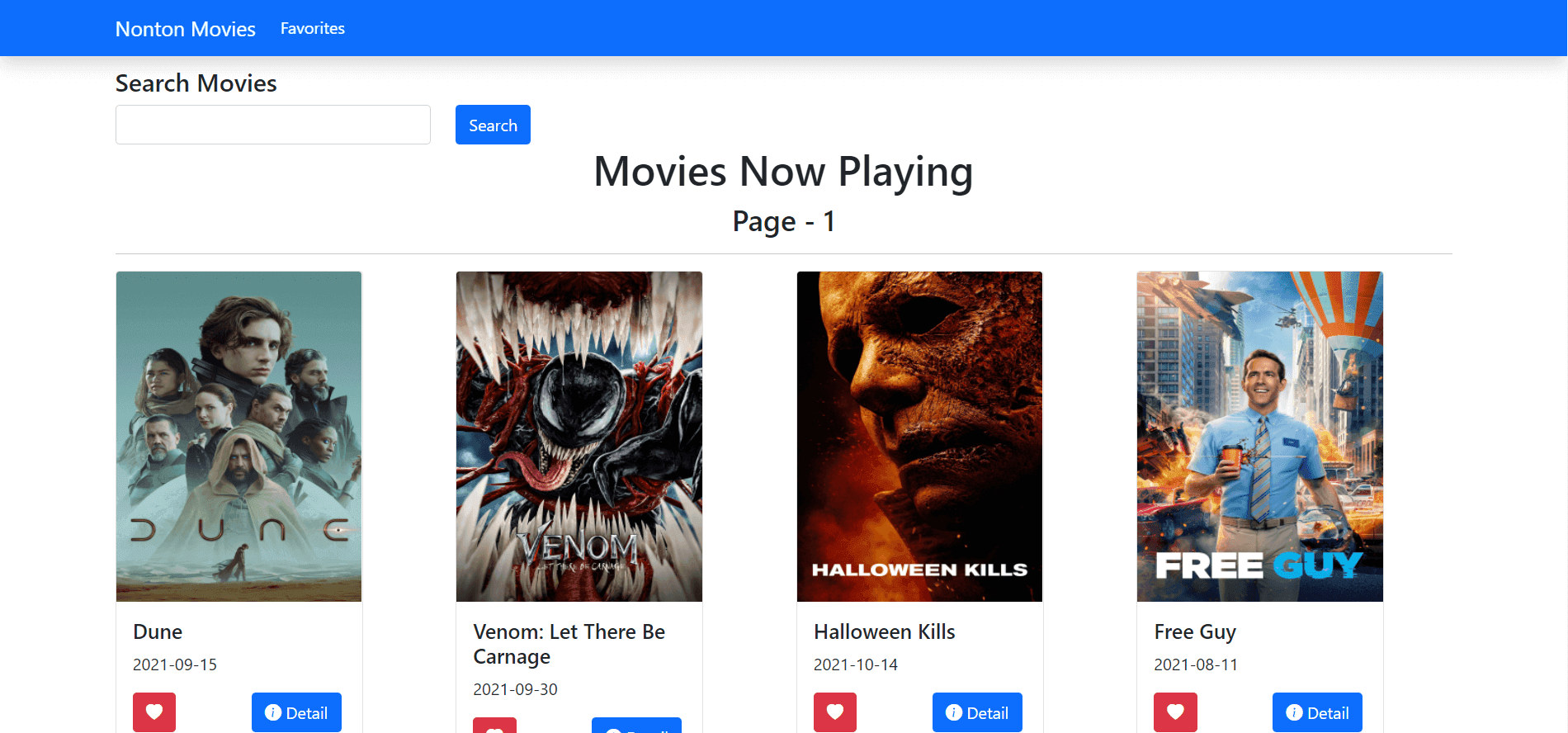Viewport: 1568px width, 733px height.
Task: Open the Favorites nav link
Action: (313, 28)
